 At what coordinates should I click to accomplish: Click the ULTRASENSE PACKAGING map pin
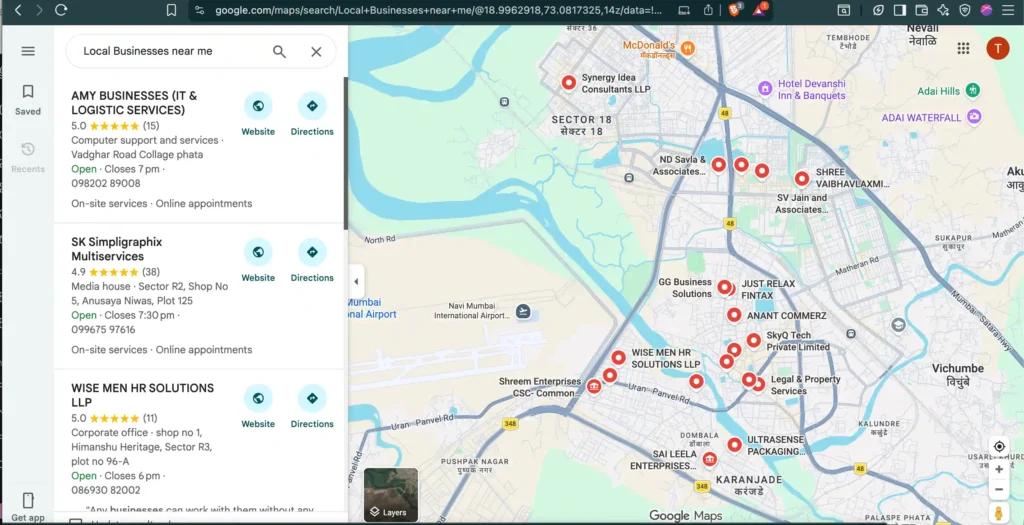(735, 445)
